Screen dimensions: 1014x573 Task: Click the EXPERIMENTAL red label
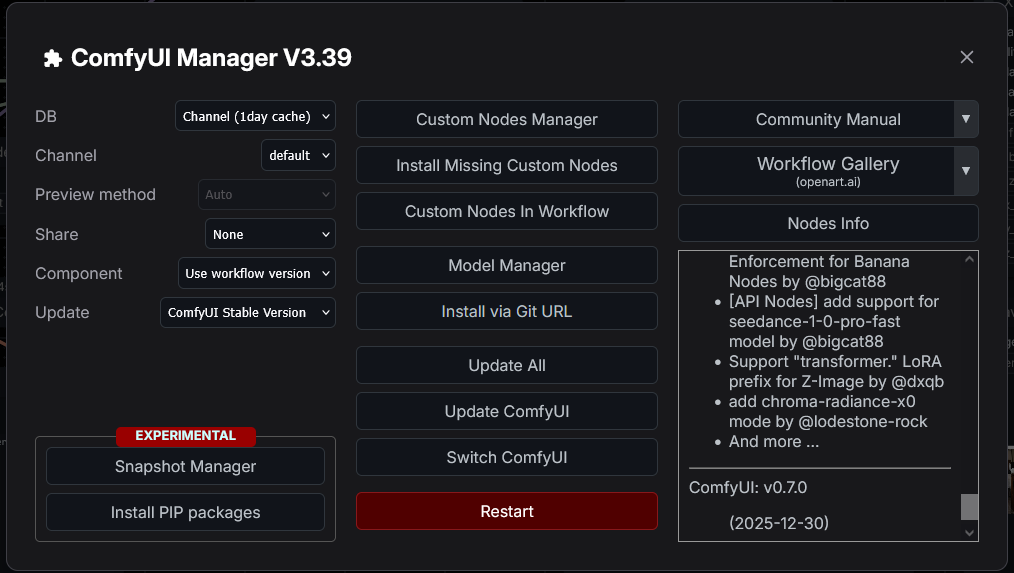coord(186,436)
